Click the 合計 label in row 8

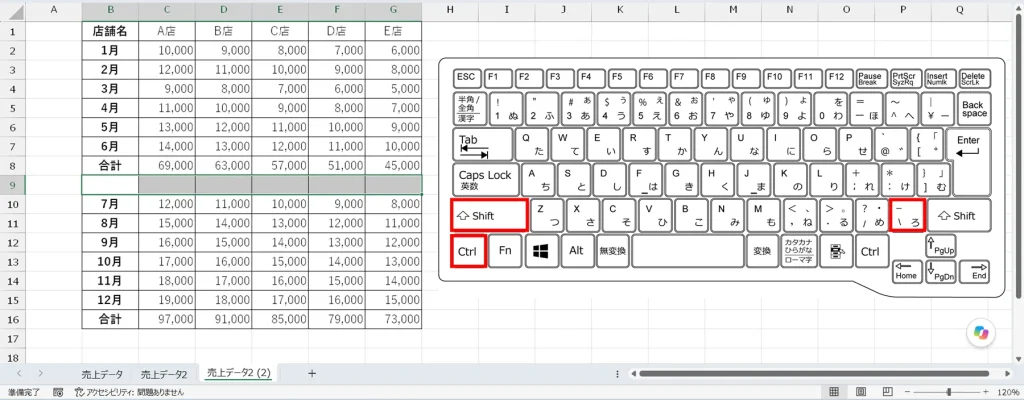tap(110, 165)
